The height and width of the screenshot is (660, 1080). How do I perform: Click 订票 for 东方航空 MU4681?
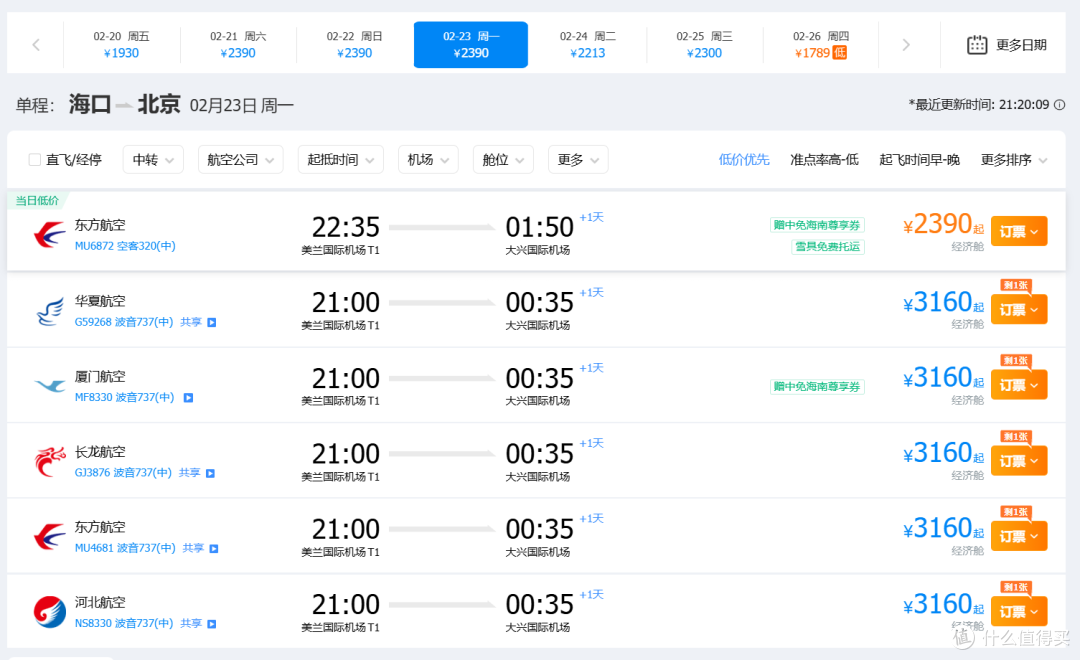[1019, 536]
